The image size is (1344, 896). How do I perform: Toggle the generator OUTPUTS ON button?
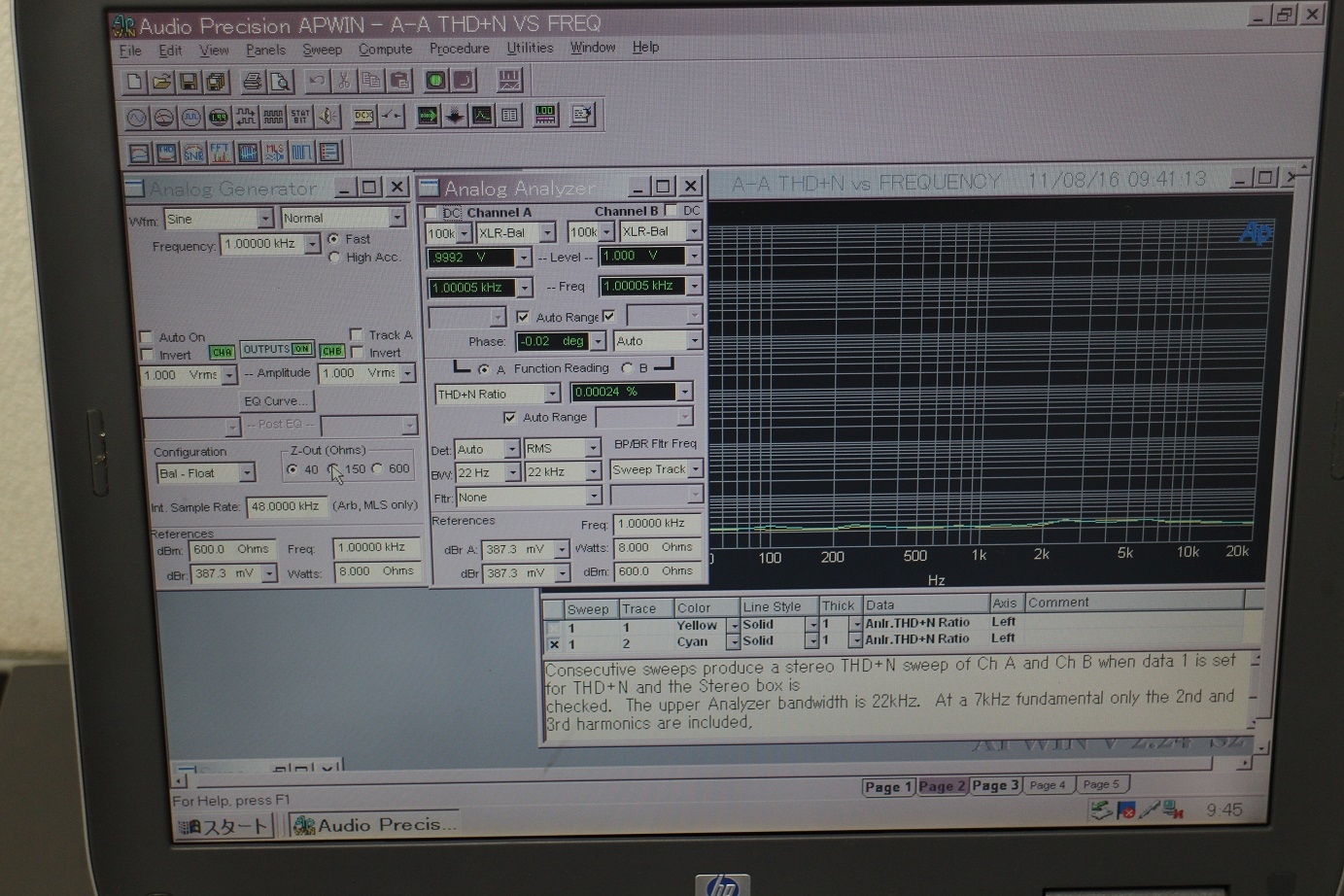[277, 349]
